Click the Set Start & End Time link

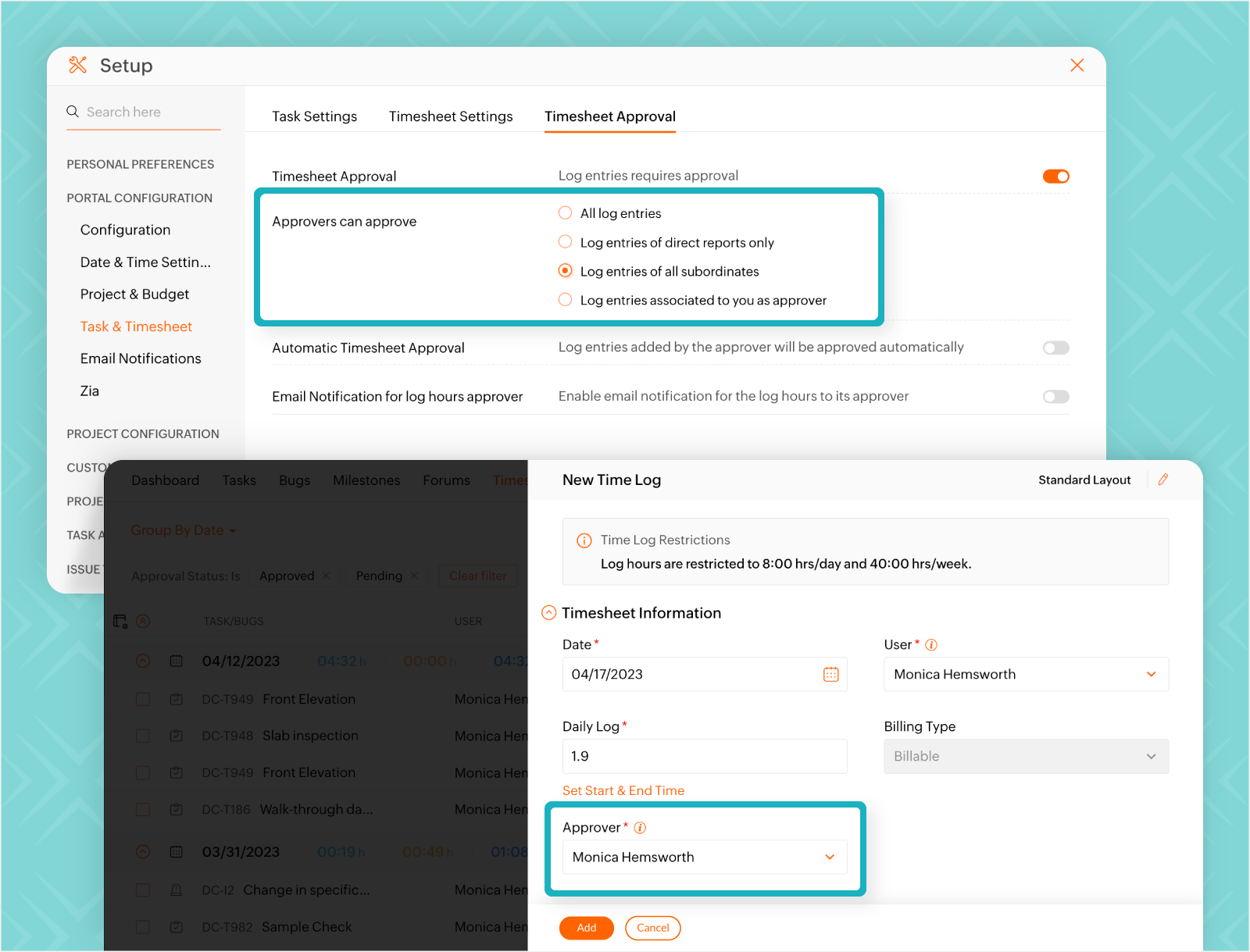point(623,790)
